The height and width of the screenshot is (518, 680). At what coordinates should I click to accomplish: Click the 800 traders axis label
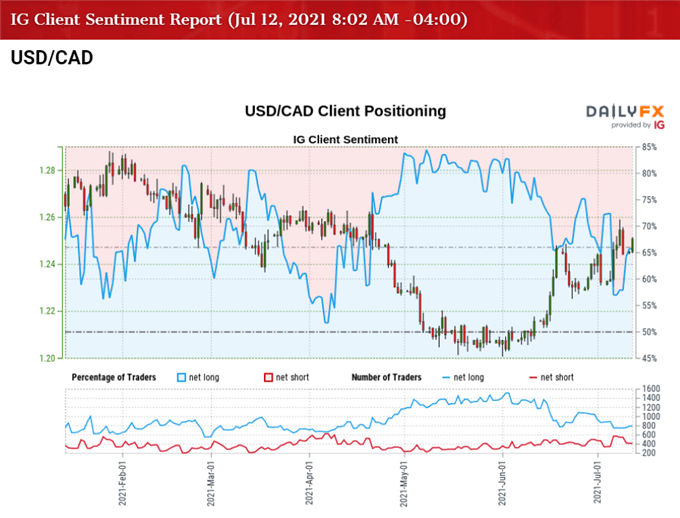click(x=649, y=426)
